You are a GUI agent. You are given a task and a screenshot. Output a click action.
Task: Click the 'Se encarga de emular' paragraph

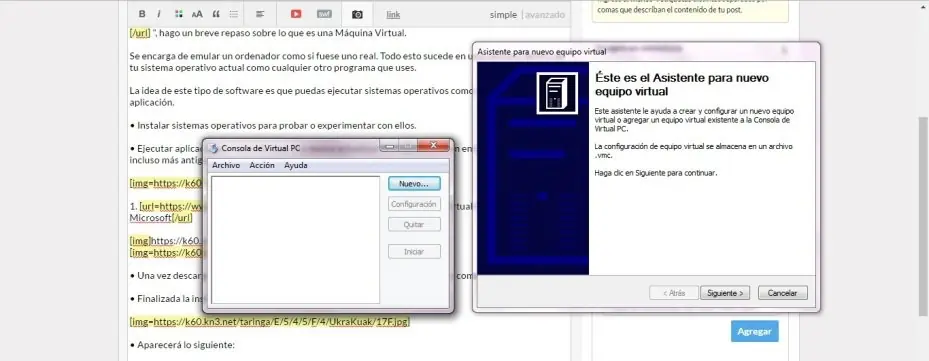click(301, 62)
